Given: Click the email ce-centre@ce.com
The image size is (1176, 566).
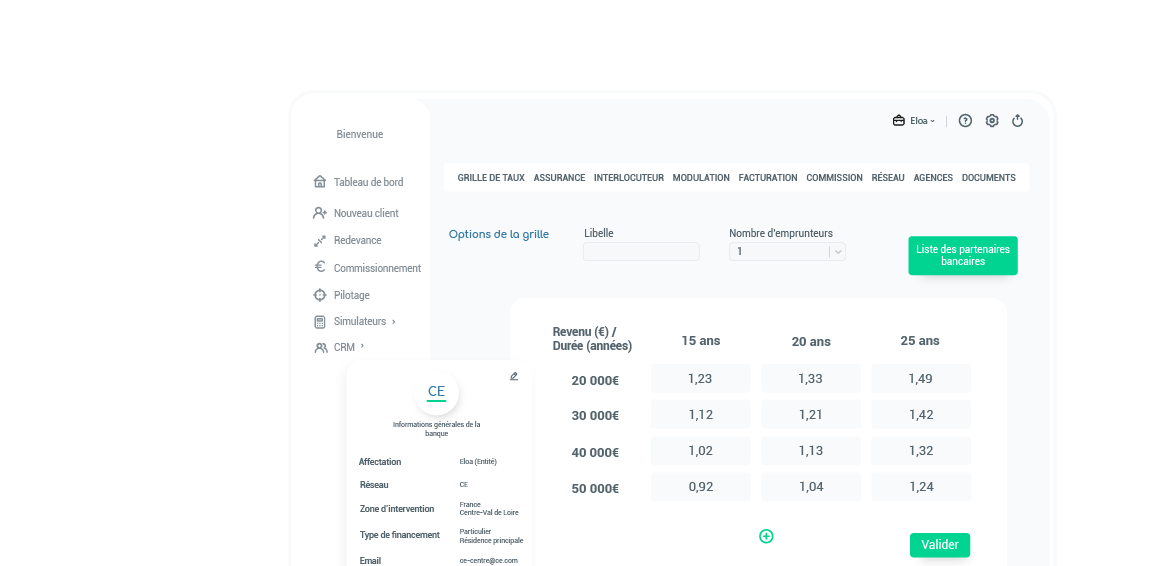Looking at the screenshot, I should (x=488, y=561).
